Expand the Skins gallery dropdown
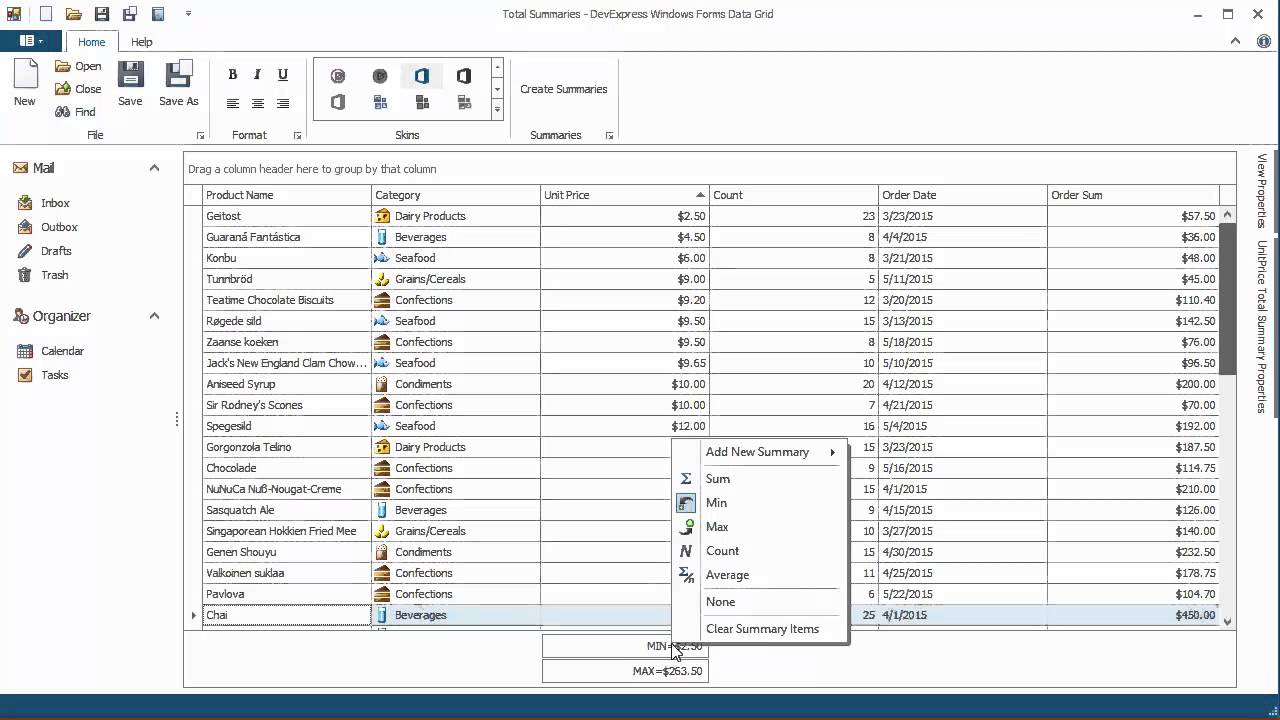Image resolution: width=1280 pixels, height=720 pixels. point(497,110)
